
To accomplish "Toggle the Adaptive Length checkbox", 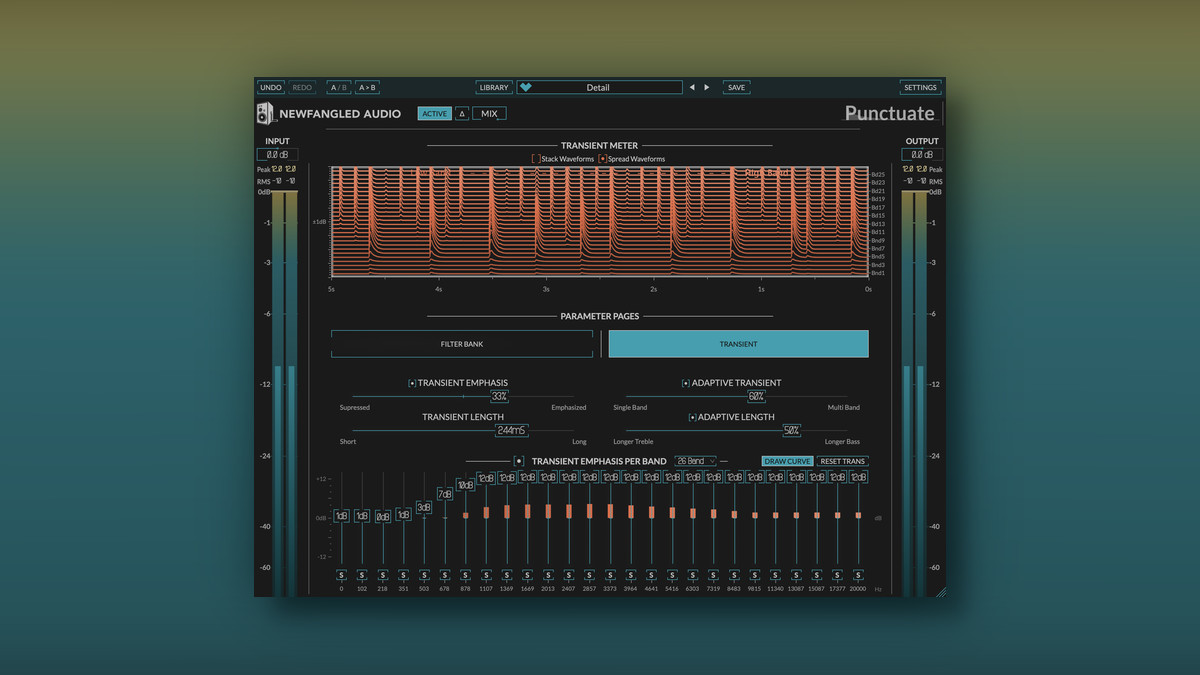I will click(x=692, y=417).
